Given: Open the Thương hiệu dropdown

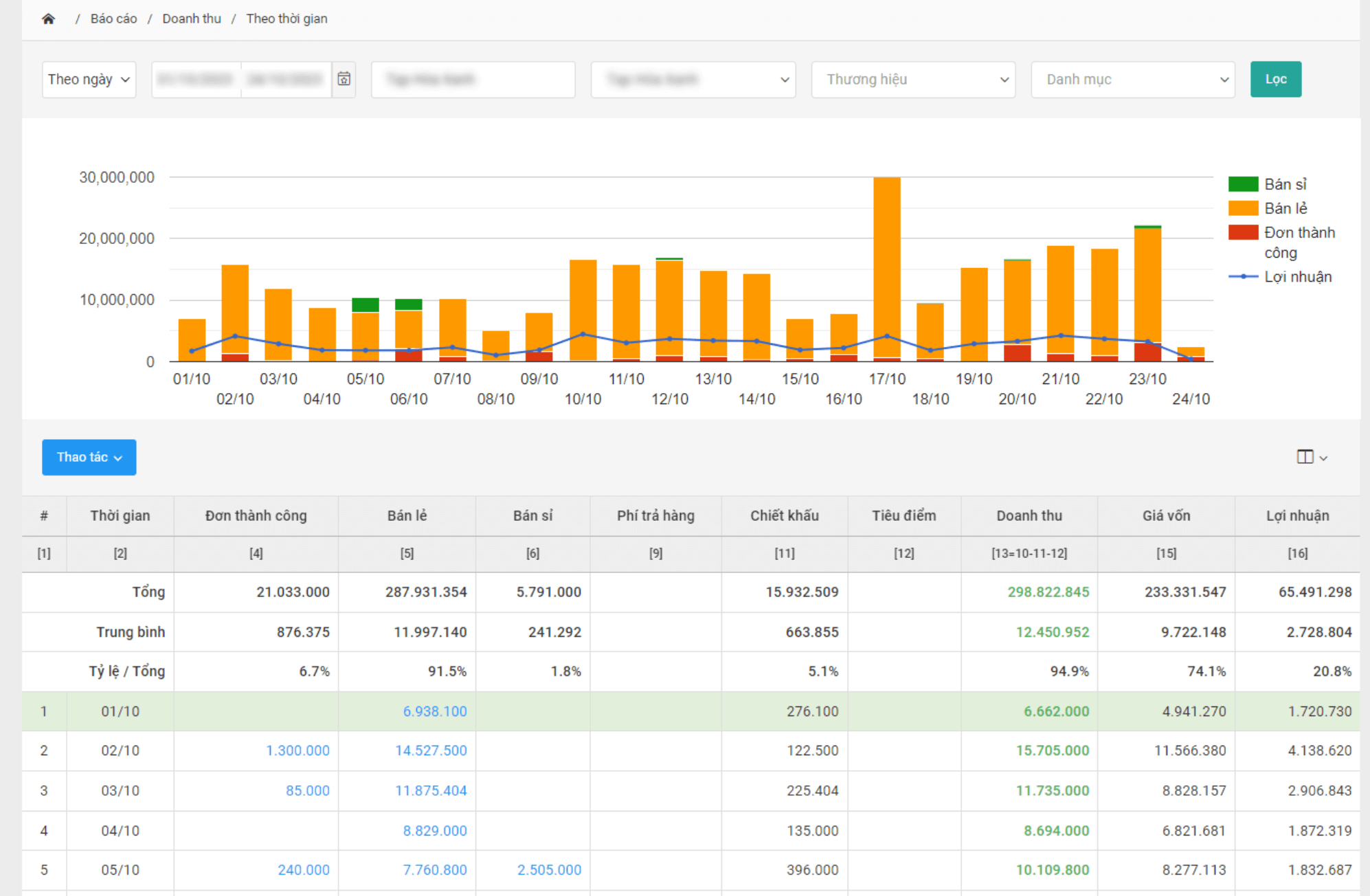Looking at the screenshot, I should pos(912,79).
